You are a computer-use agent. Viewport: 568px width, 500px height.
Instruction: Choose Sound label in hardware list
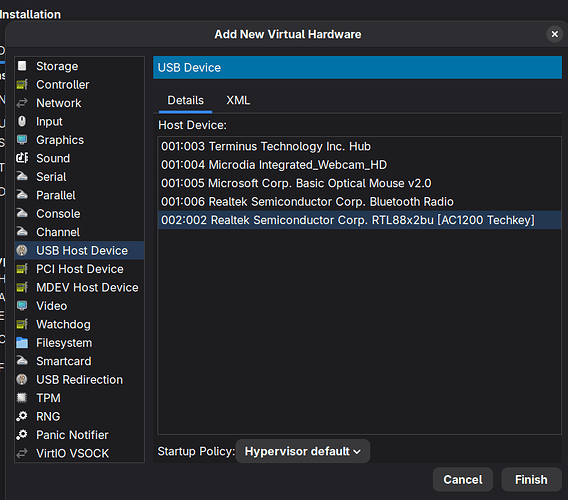point(53,158)
